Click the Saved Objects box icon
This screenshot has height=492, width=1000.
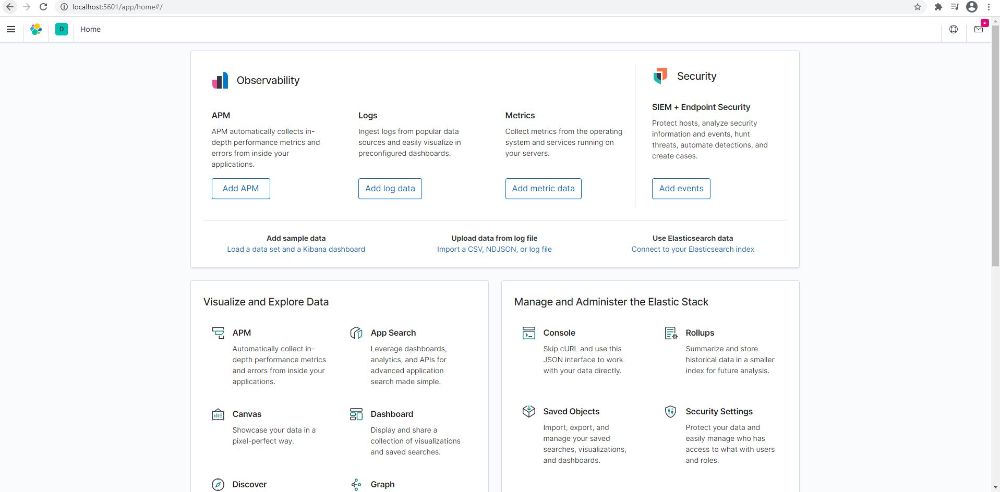pos(529,412)
